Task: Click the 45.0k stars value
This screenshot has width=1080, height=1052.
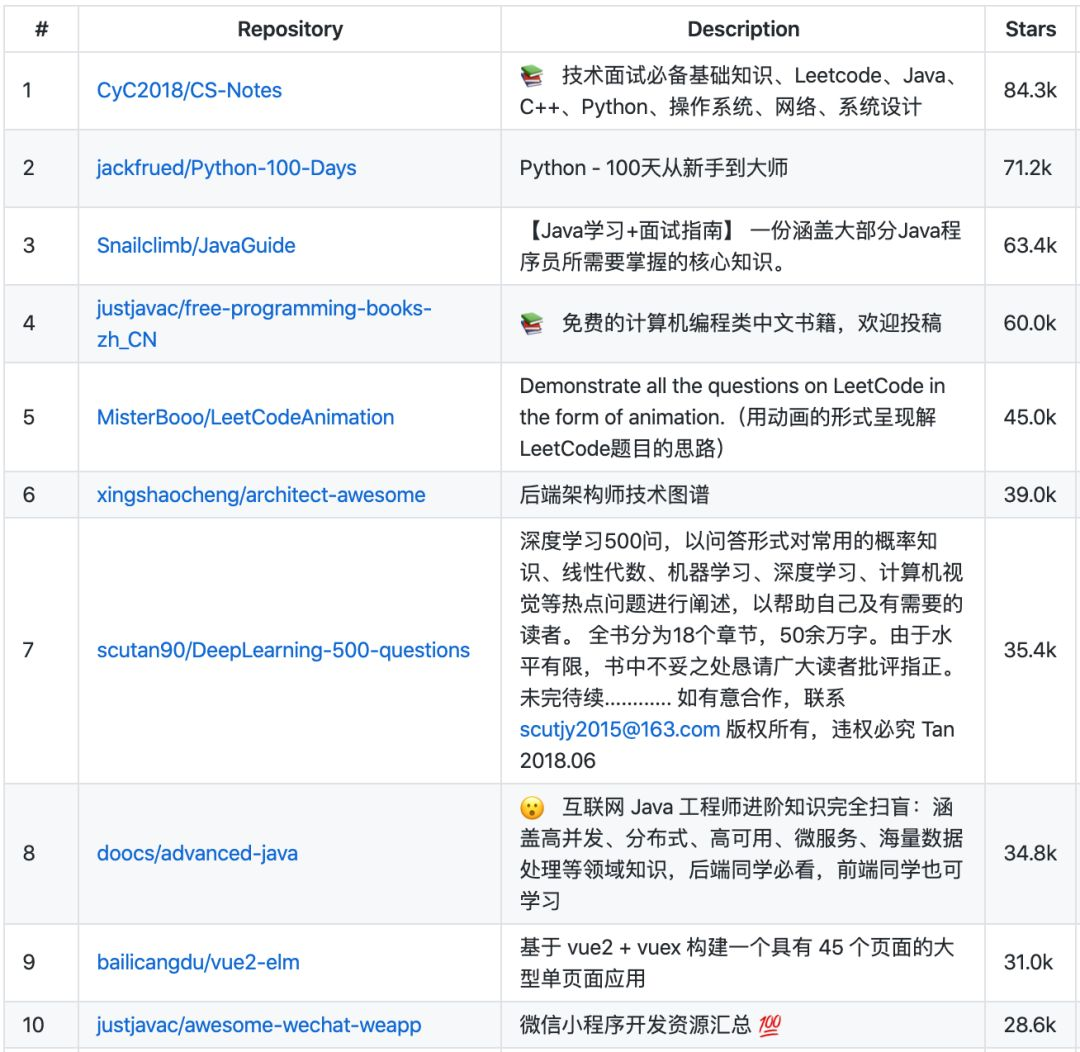Action: pos(1030,417)
